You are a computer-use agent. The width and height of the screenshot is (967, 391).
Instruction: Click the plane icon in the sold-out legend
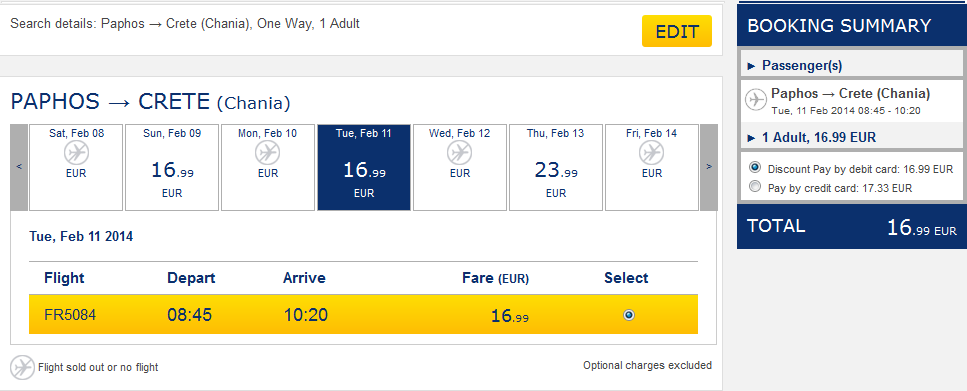tap(22, 367)
